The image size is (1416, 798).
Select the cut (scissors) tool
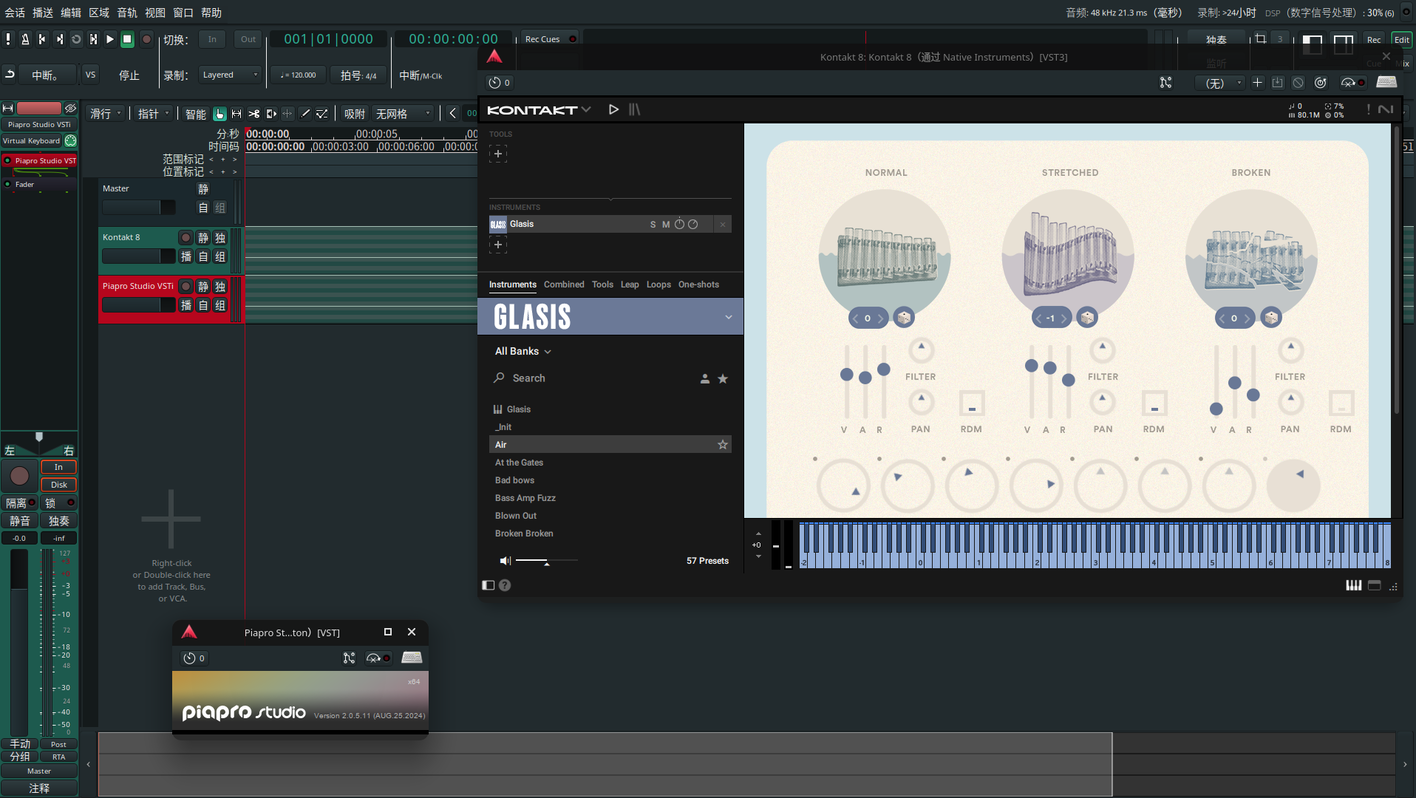254,114
